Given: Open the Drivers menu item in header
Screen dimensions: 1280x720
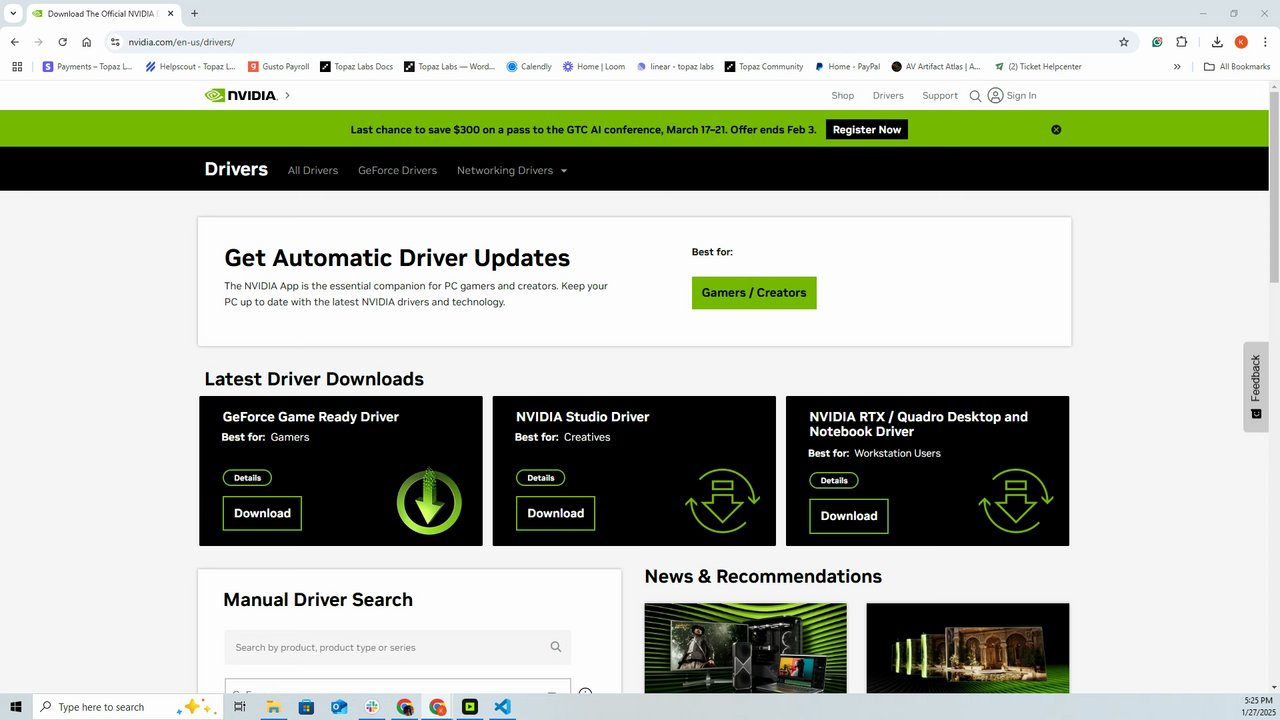Looking at the screenshot, I should pos(888,96).
